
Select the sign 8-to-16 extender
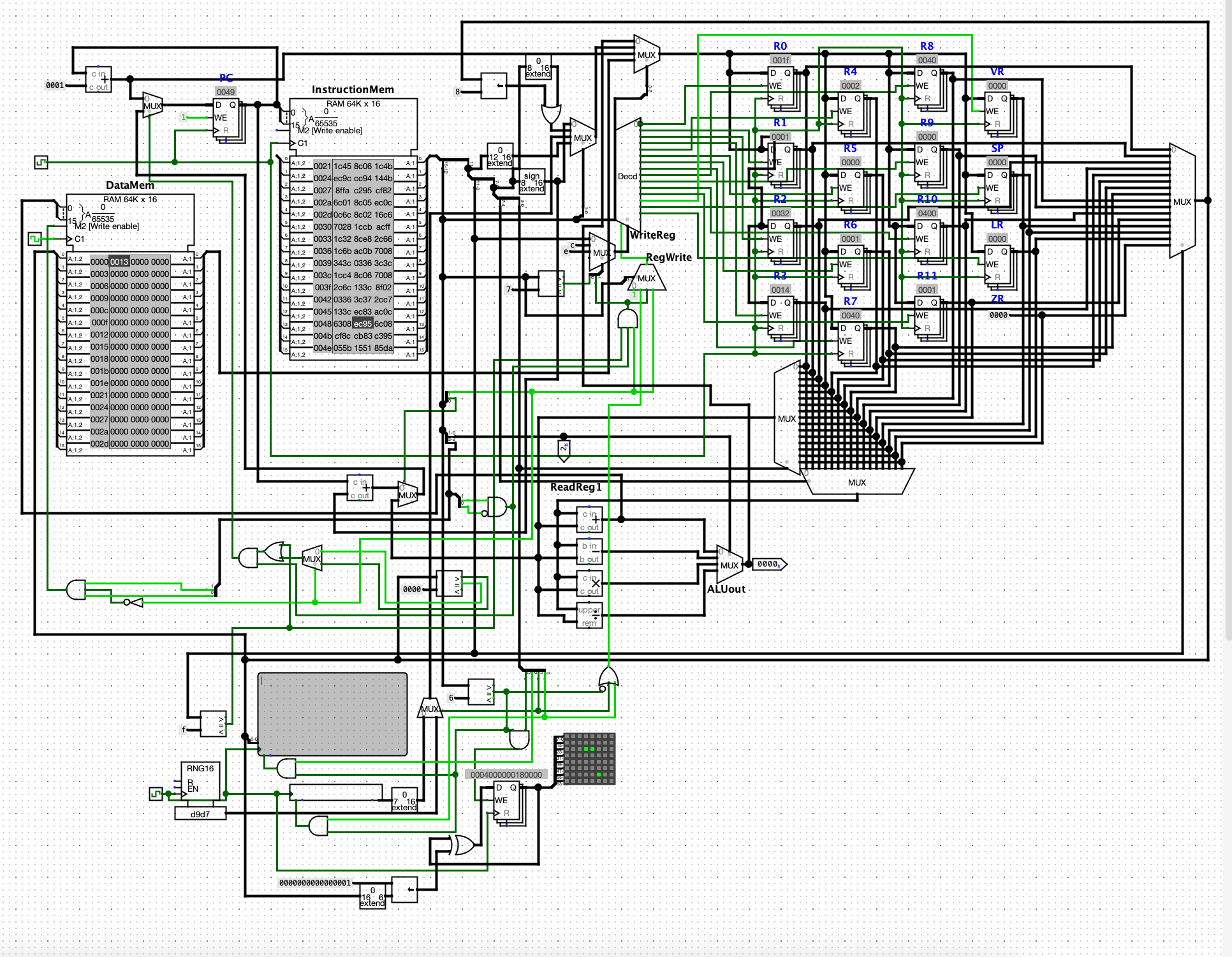coord(532,182)
